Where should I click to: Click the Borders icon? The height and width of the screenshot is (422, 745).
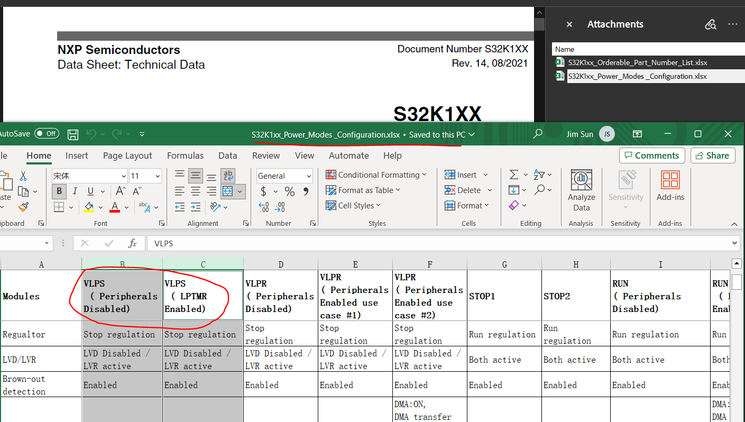click(59, 207)
